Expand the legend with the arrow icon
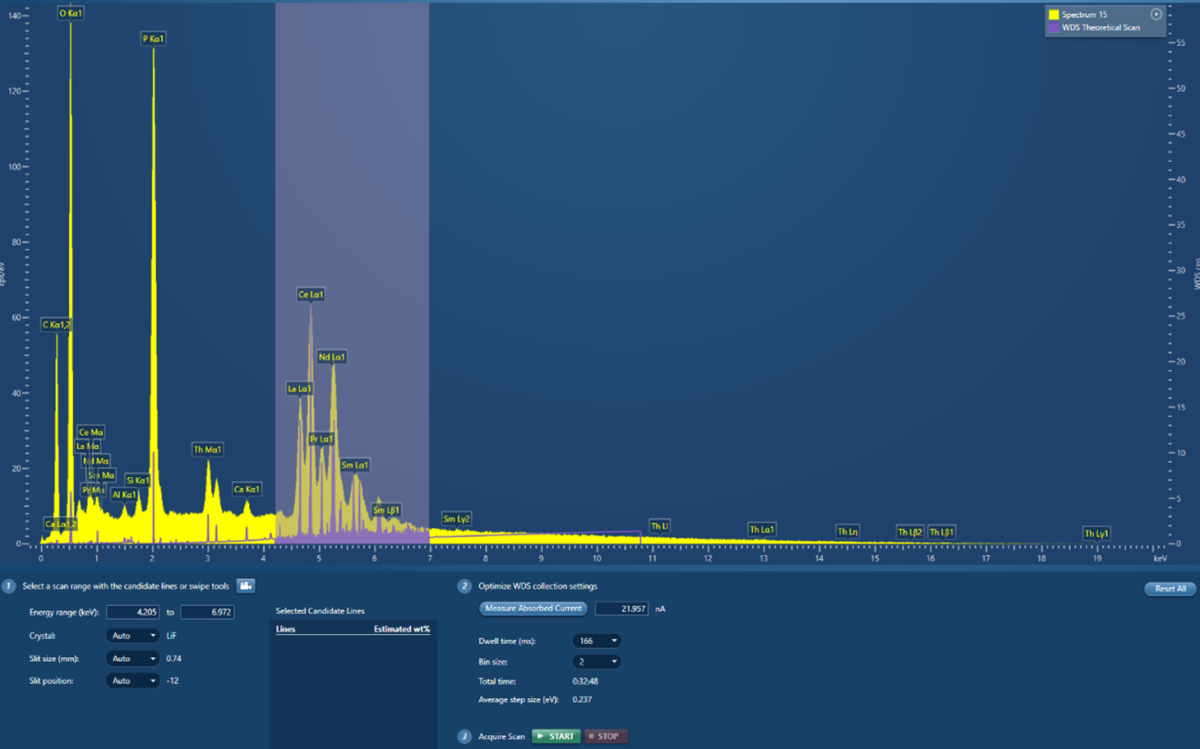 [x=1156, y=14]
